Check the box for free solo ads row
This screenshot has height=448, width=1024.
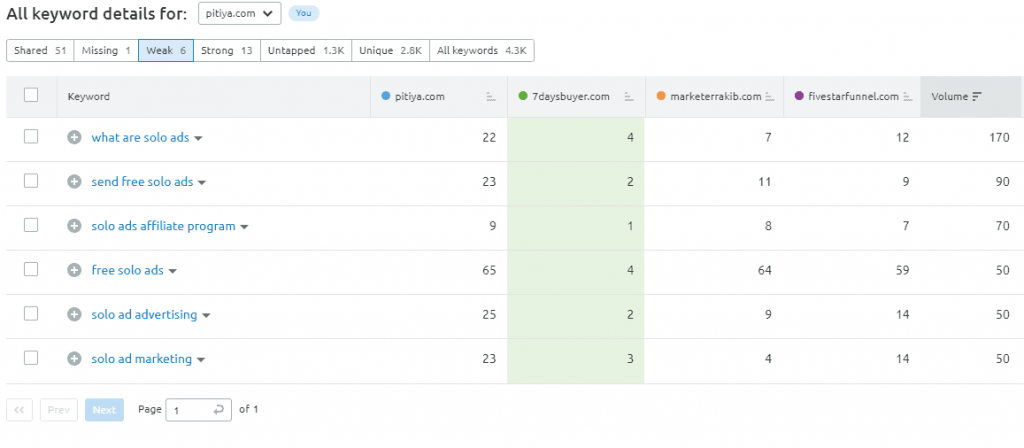[31, 269]
